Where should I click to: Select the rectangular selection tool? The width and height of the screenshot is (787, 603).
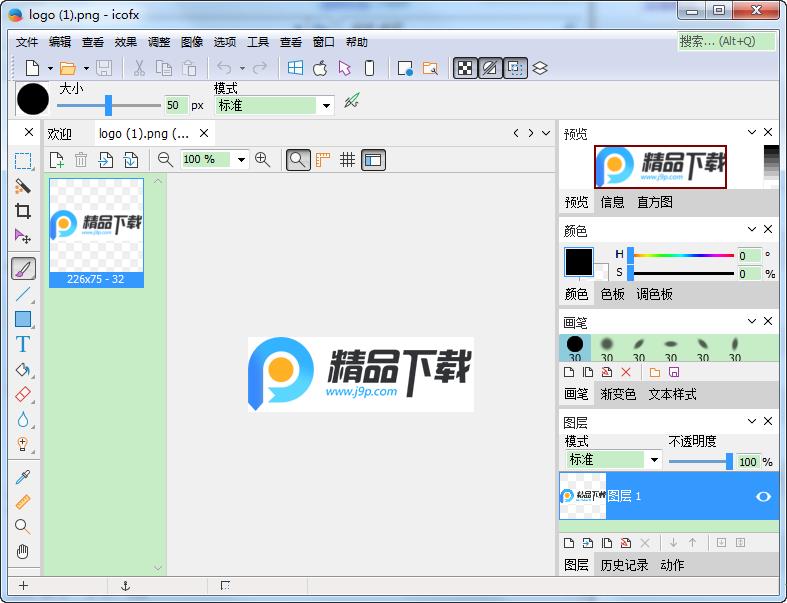(23, 162)
